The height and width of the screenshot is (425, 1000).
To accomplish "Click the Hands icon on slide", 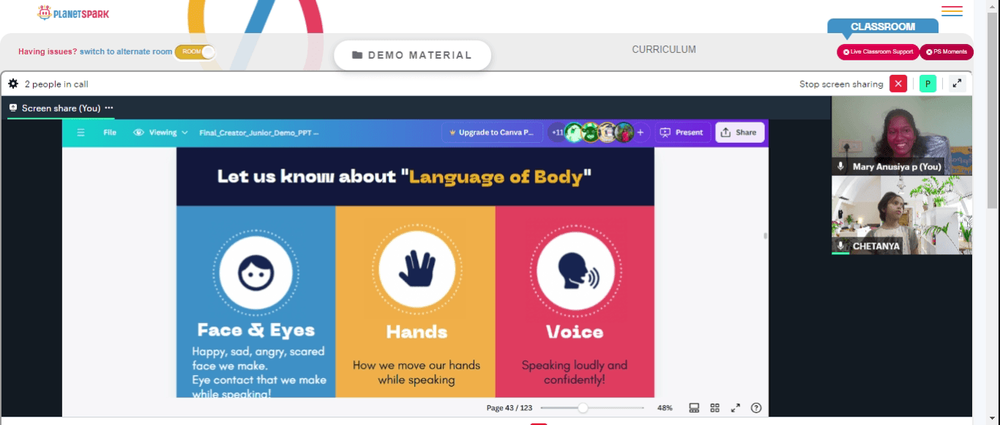I will (416, 269).
